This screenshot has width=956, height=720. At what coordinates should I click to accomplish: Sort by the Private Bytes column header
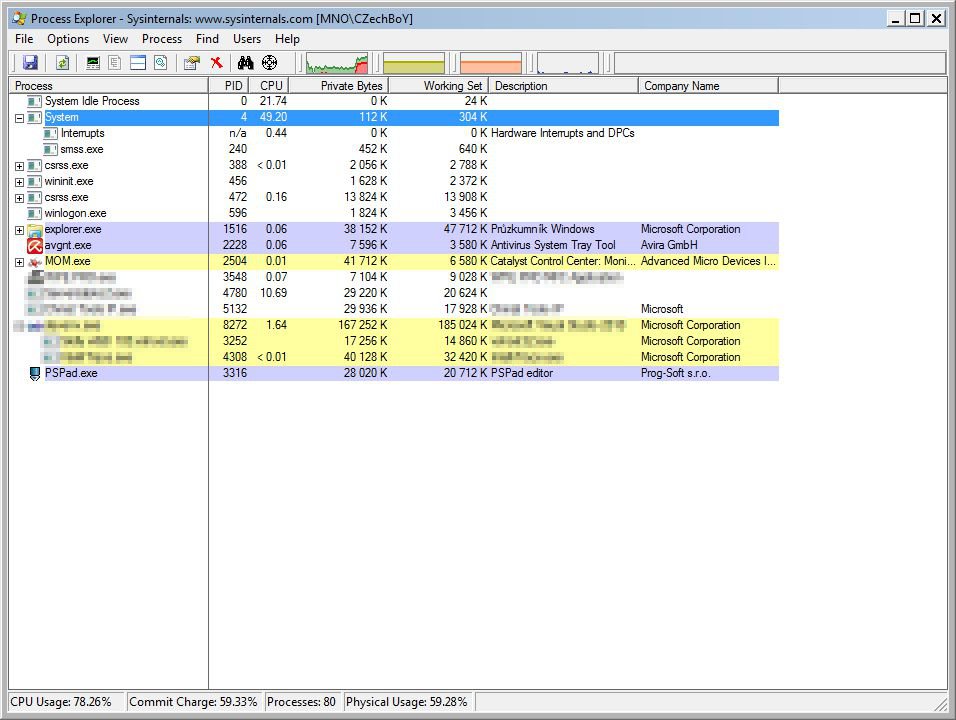point(338,85)
